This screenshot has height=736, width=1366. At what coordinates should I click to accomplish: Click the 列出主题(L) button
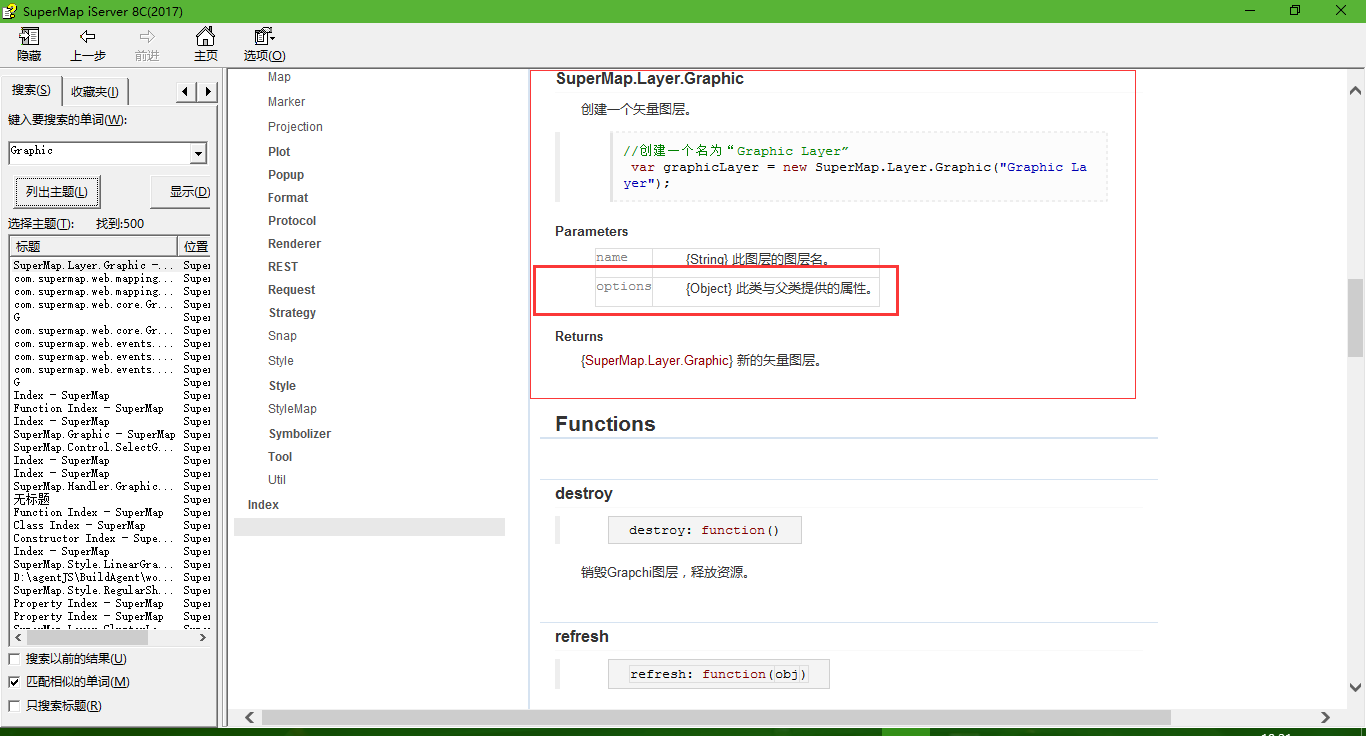click(57, 192)
